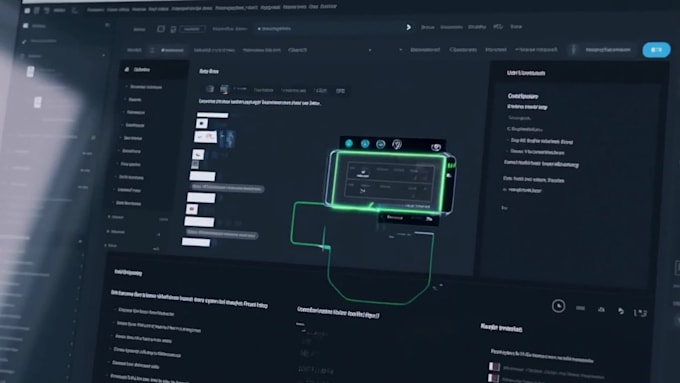Click the heart-shaped icon at the green panel's top-right

click(x=436, y=147)
